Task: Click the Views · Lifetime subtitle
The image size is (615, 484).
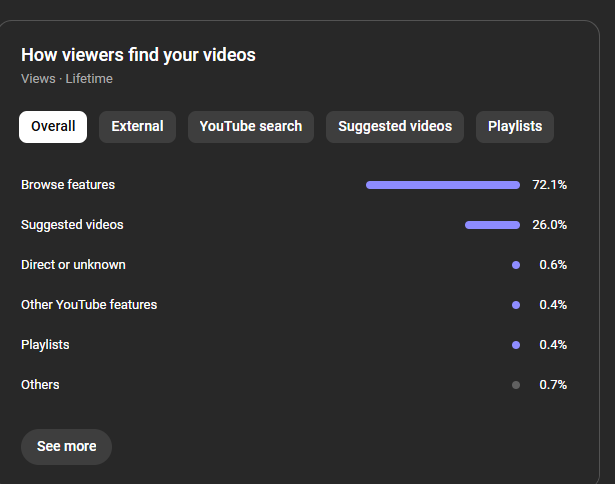Action: click(x=67, y=79)
